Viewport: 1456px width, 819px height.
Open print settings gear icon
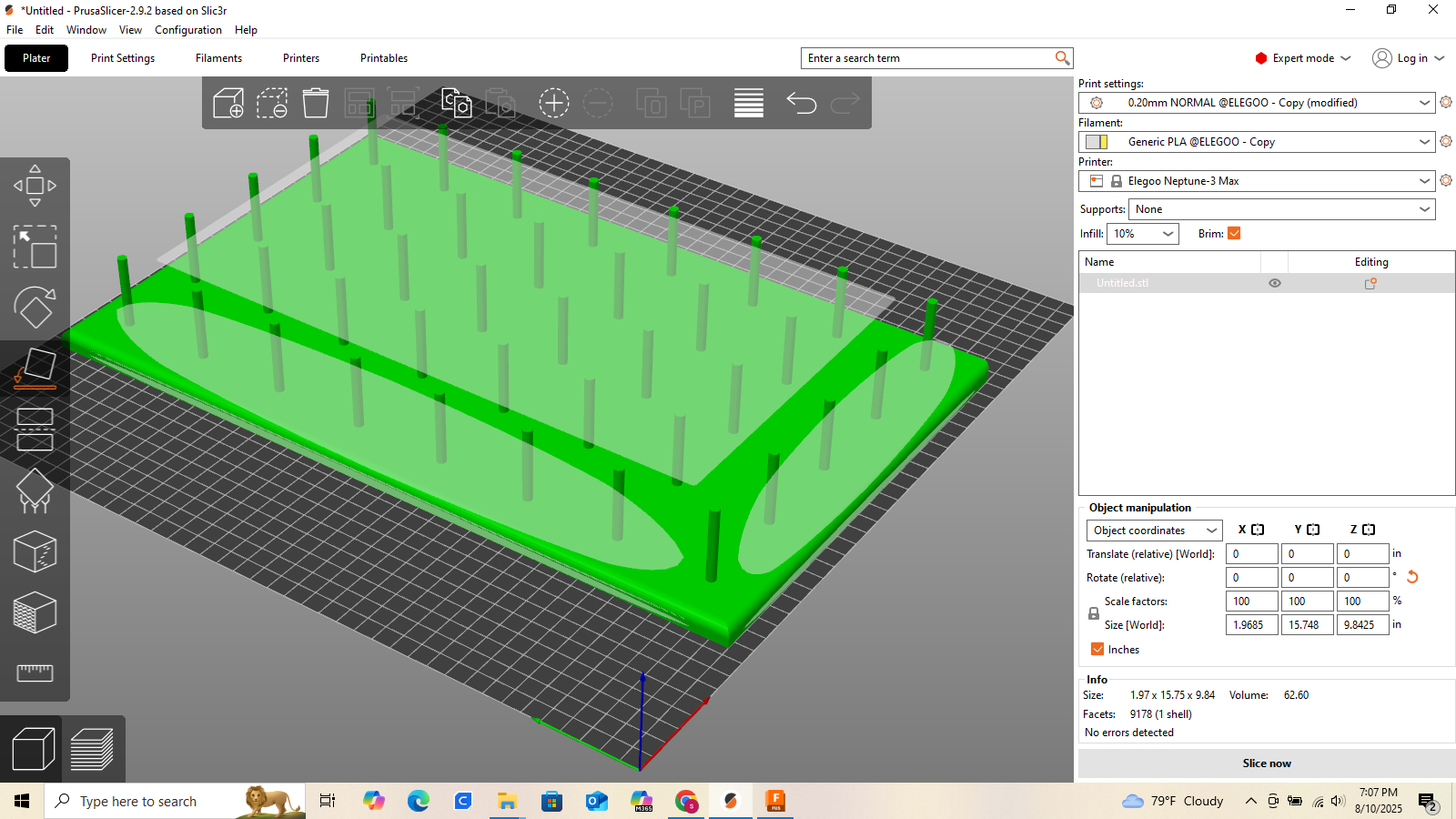click(x=1446, y=102)
